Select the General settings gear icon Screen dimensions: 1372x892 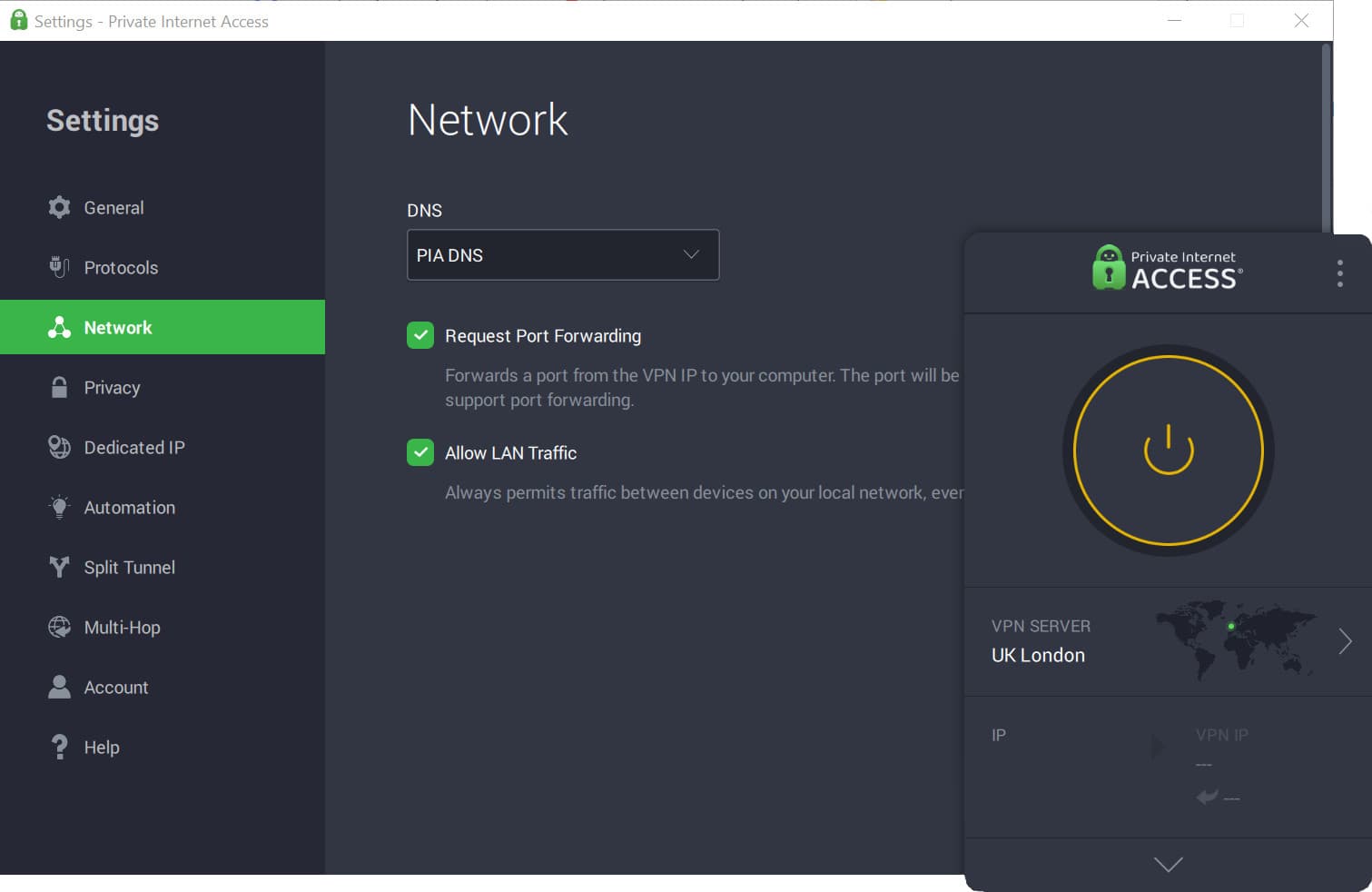[x=59, y=207]
